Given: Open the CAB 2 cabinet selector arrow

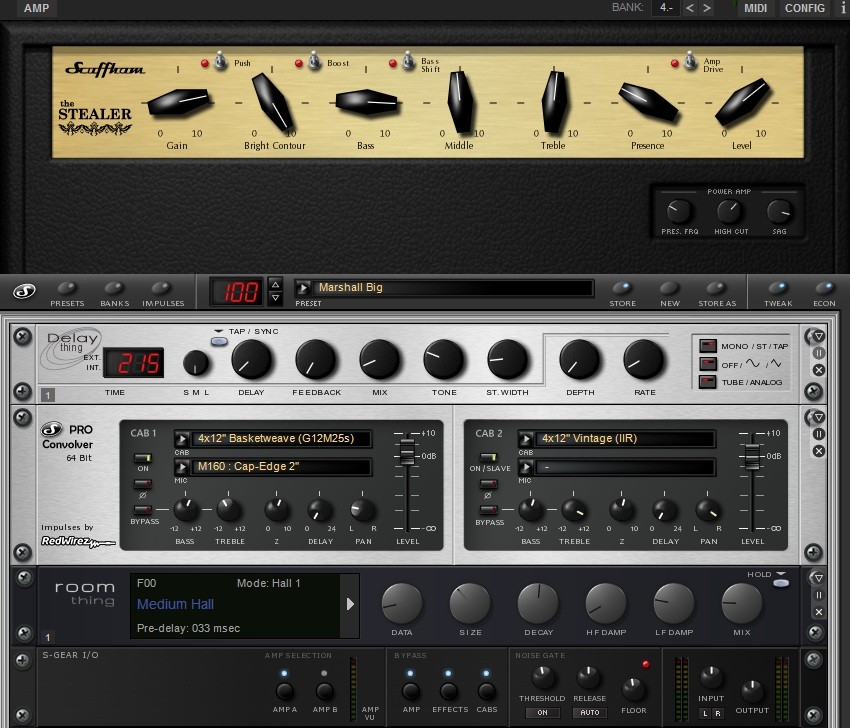Looking at the screenshot, I should coord(525,438).
